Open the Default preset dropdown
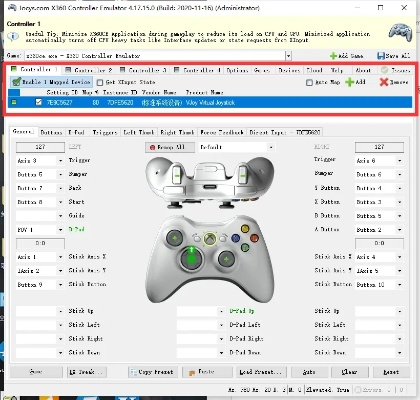The width and height of the screenshot is (420, 400). [x=271, y=147]
